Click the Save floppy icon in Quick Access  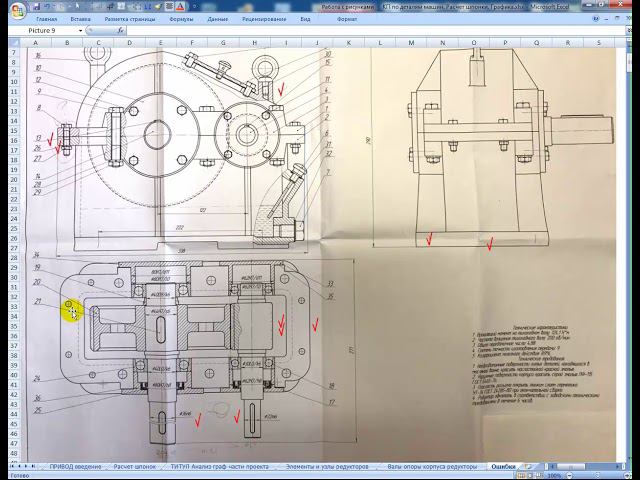[37, 7]
